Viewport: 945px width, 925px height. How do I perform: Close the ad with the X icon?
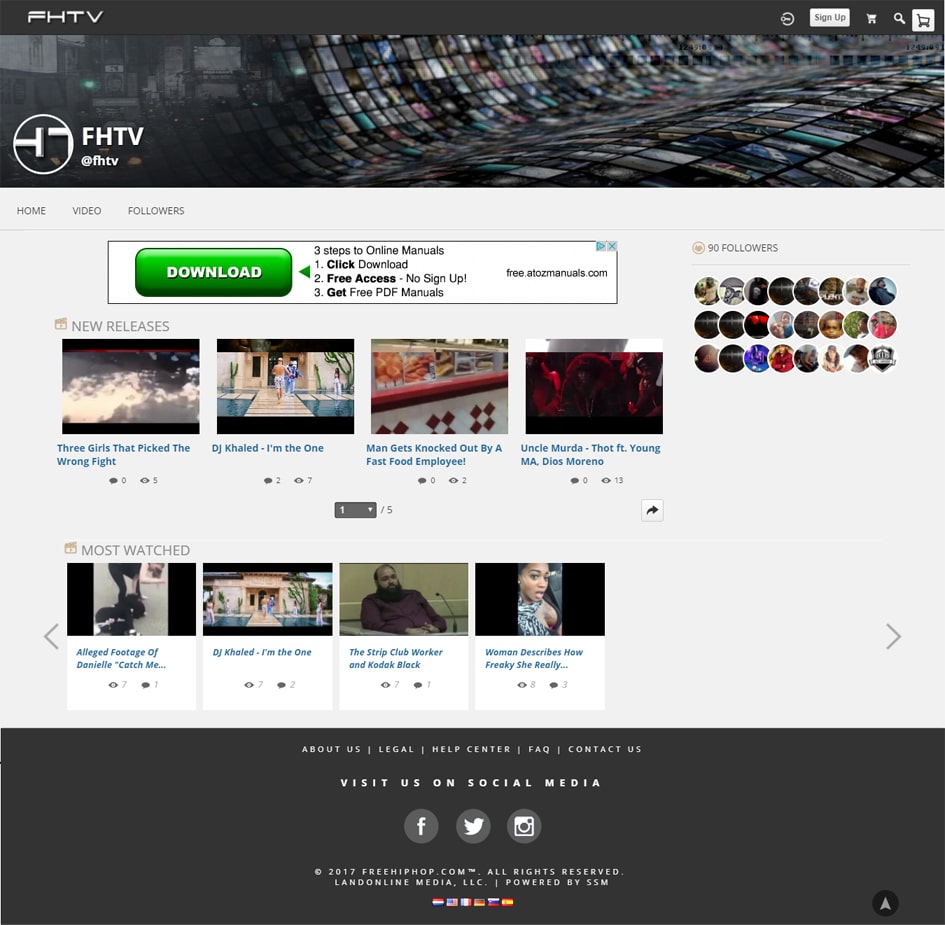611,246
